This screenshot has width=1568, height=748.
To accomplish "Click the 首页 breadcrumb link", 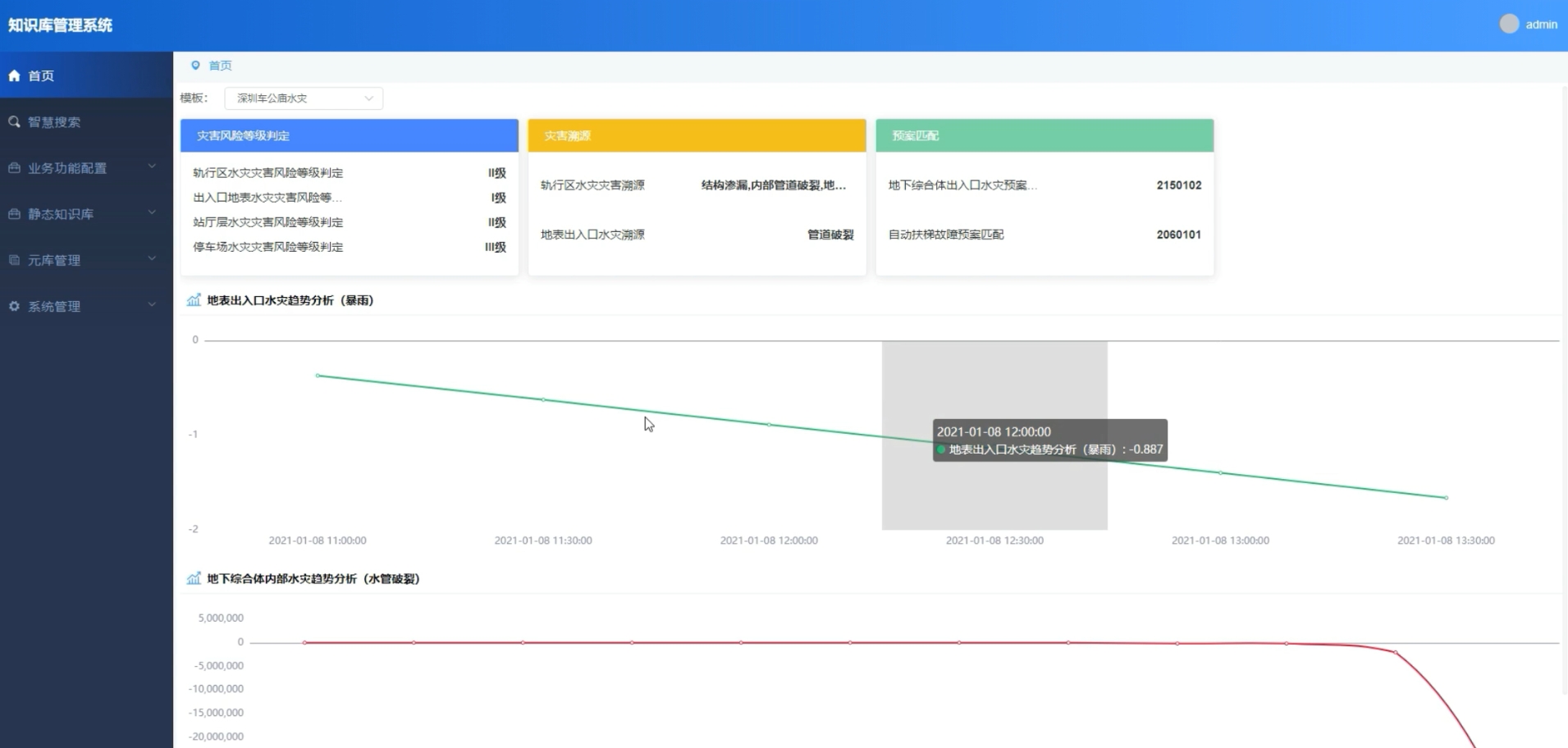I will (220, 65).
